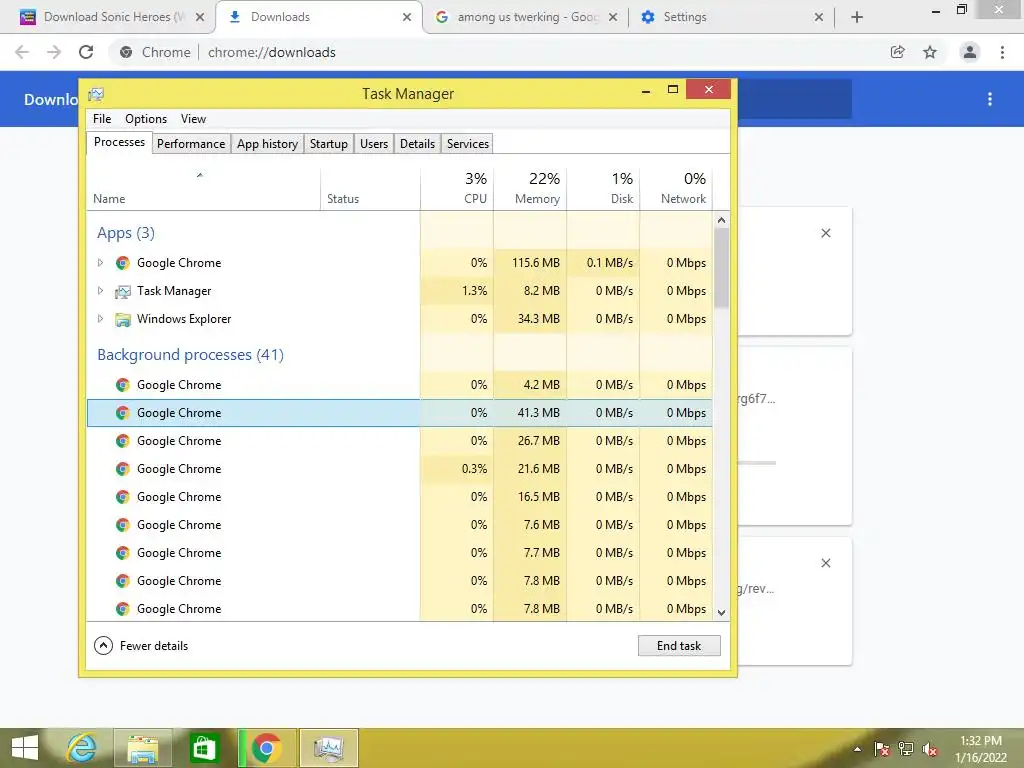Open a new Chrome tab

point(857,17)
